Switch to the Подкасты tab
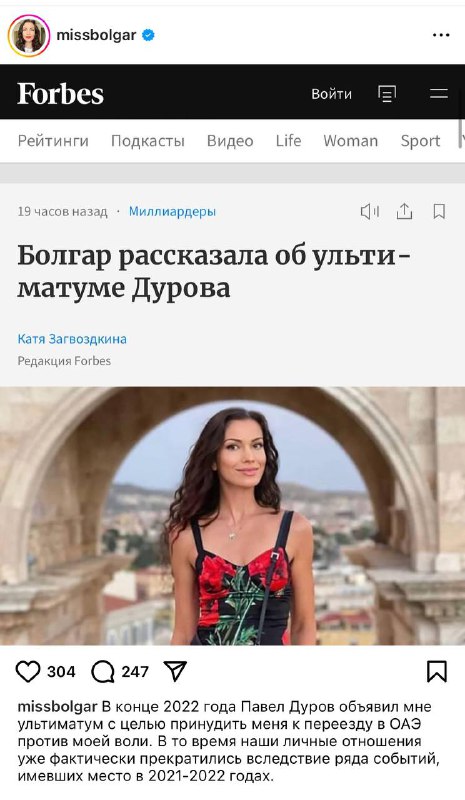 (148, 141)
